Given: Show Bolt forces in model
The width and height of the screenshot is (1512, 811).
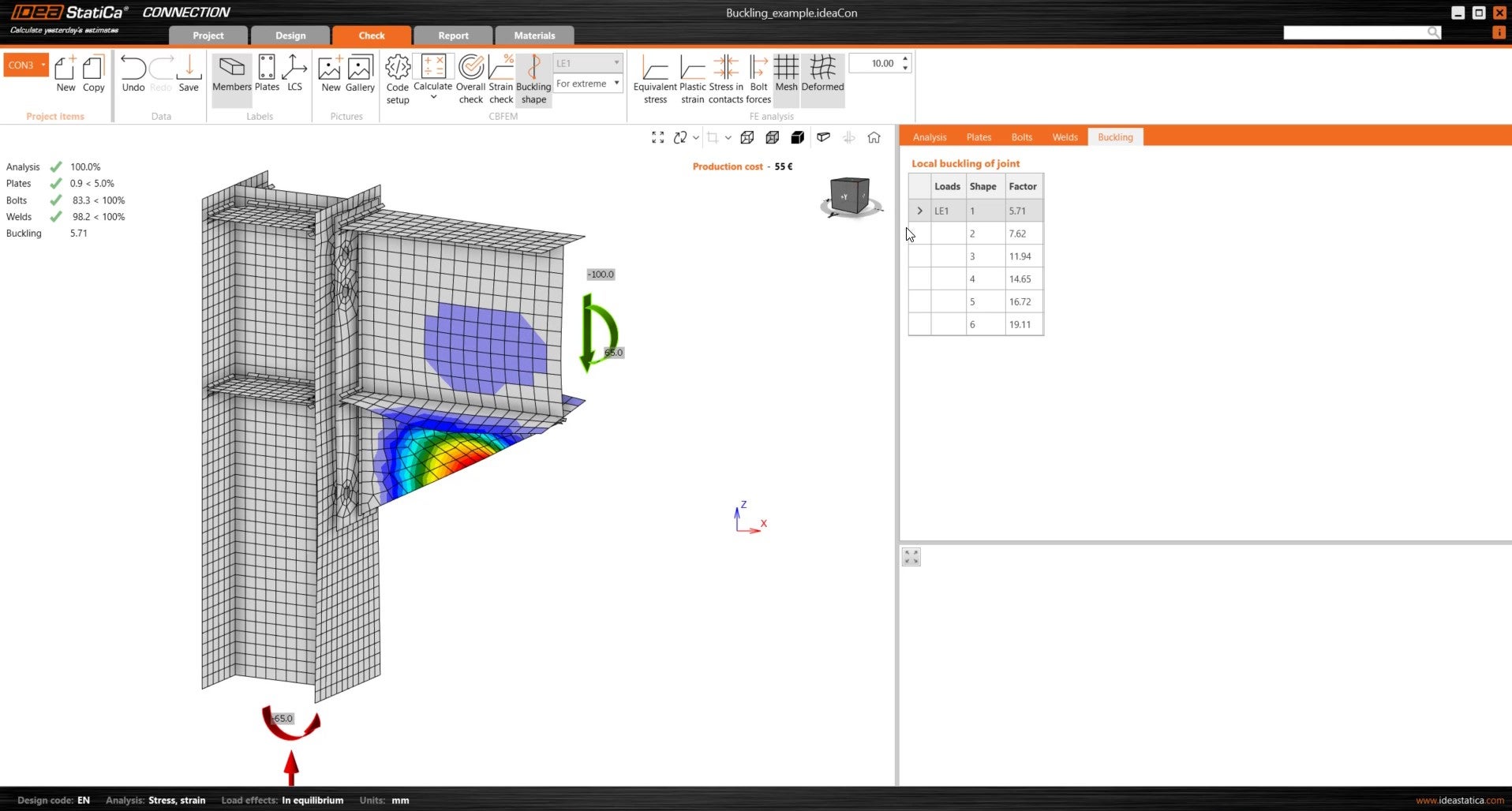Looking at the screenshot, I should (758, 79).
